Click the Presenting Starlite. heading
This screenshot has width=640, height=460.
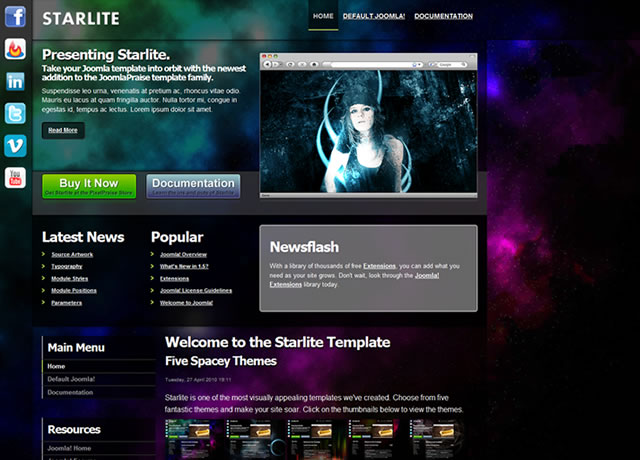click(x=106, y=54)
